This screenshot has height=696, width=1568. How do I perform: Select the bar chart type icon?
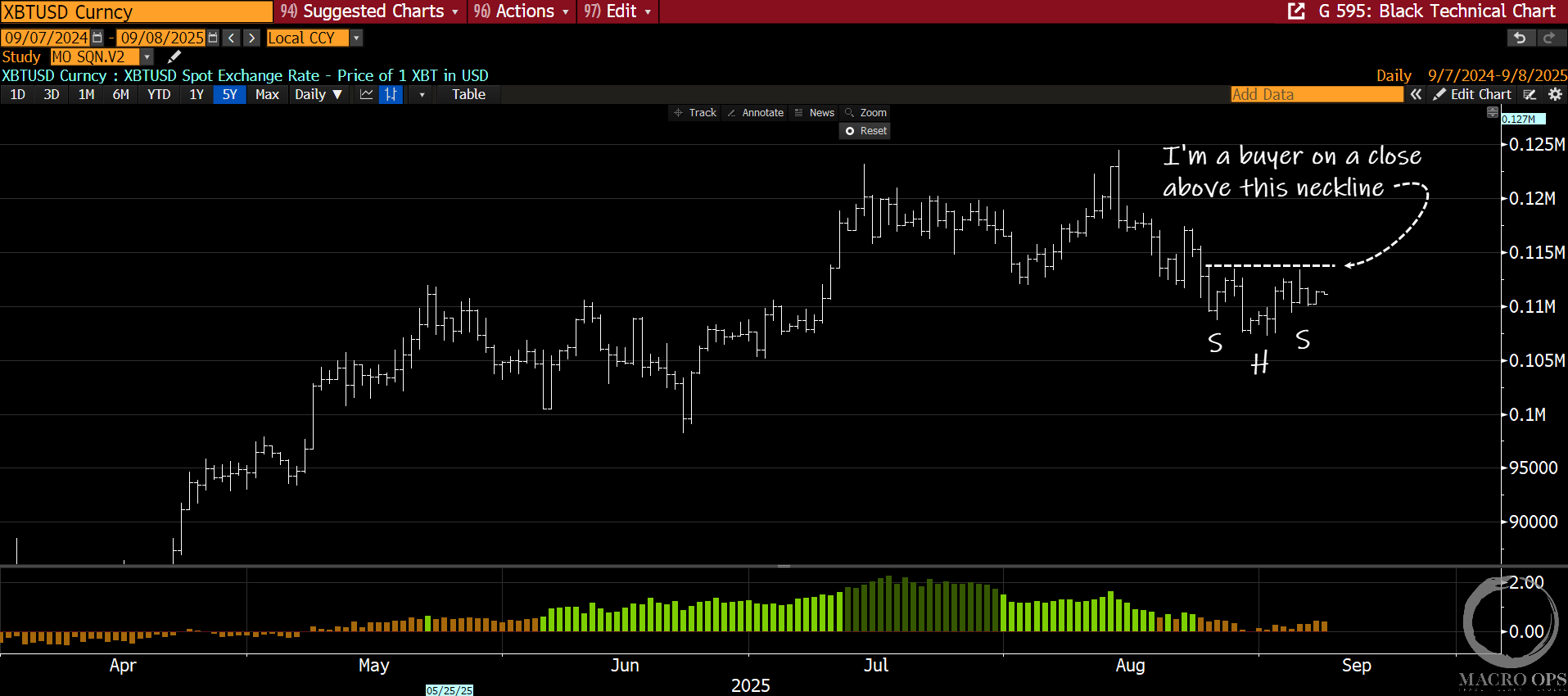pyautogui.click(x=391, y=94)
